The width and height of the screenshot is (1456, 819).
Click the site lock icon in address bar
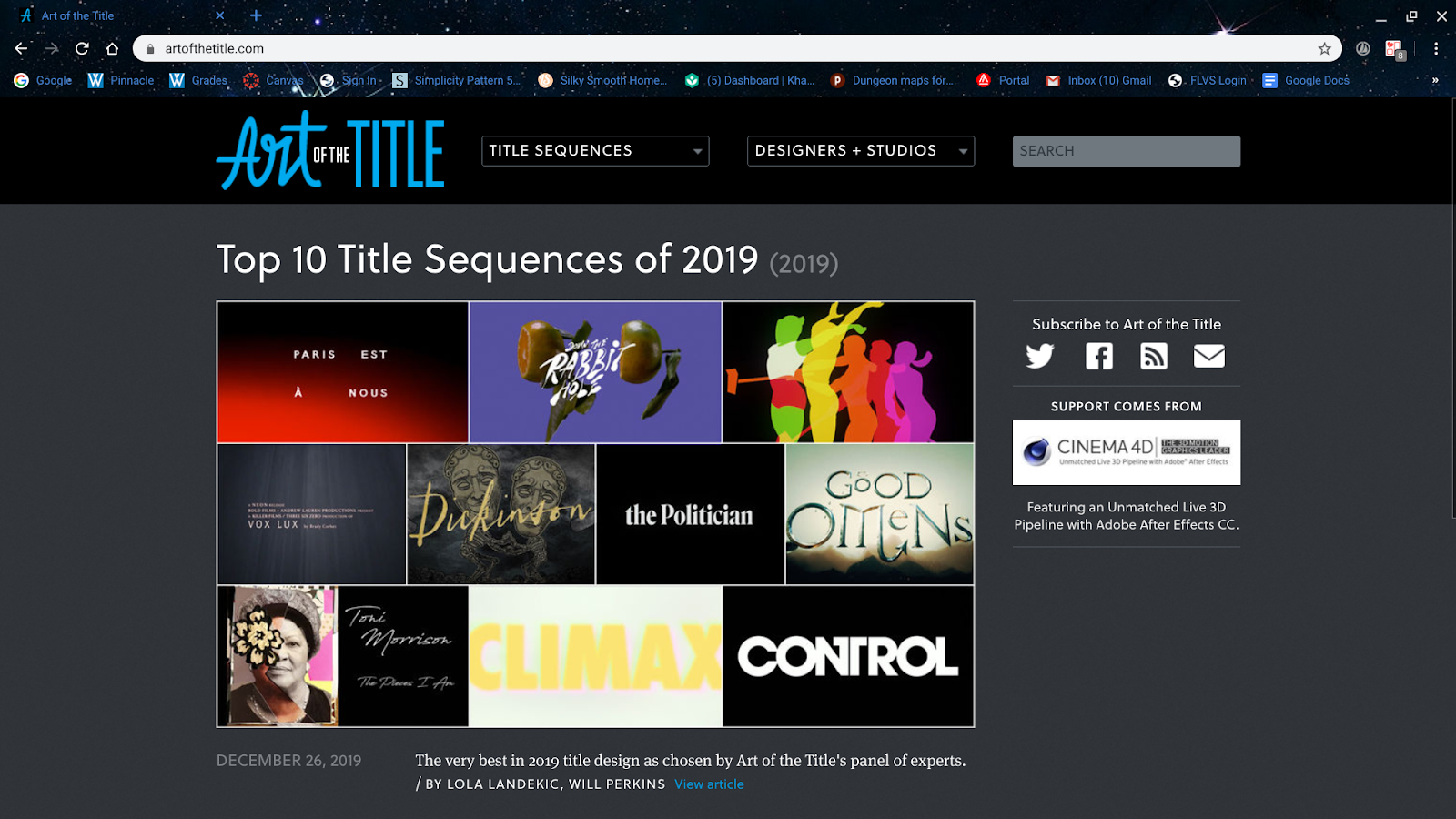[150, 48]
